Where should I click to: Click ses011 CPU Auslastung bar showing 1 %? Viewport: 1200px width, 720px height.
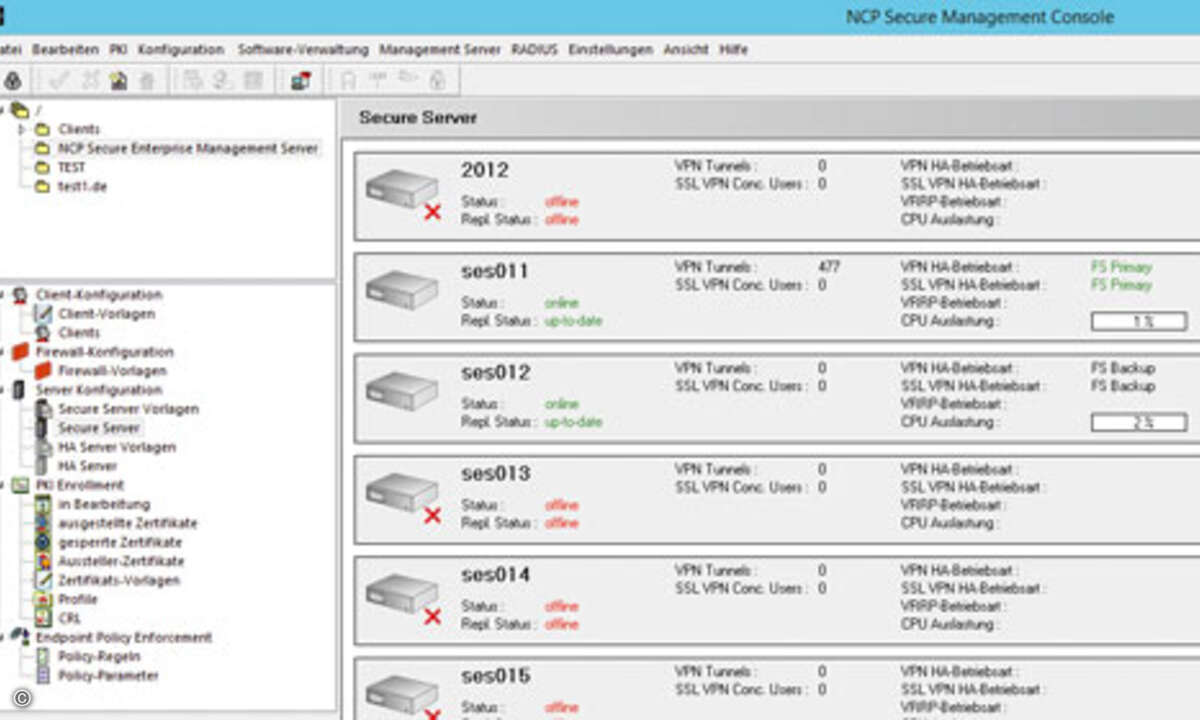[1139, 321]
